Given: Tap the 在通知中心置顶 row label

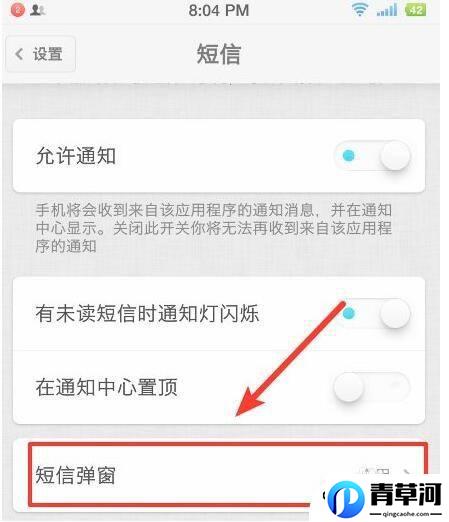Looking at the screenshot, I should (106, 387).
